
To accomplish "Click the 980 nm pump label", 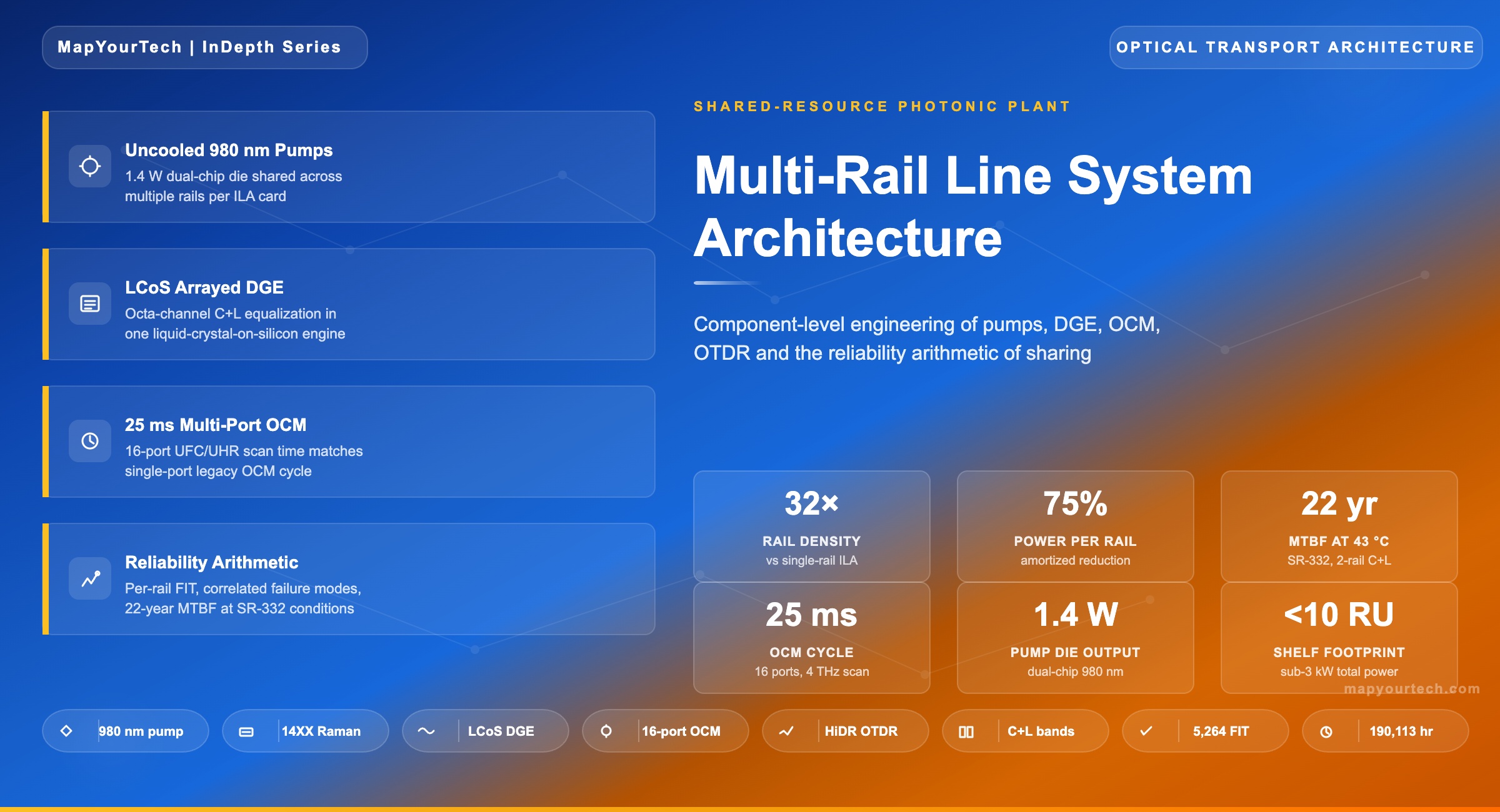I will (141, 731).
